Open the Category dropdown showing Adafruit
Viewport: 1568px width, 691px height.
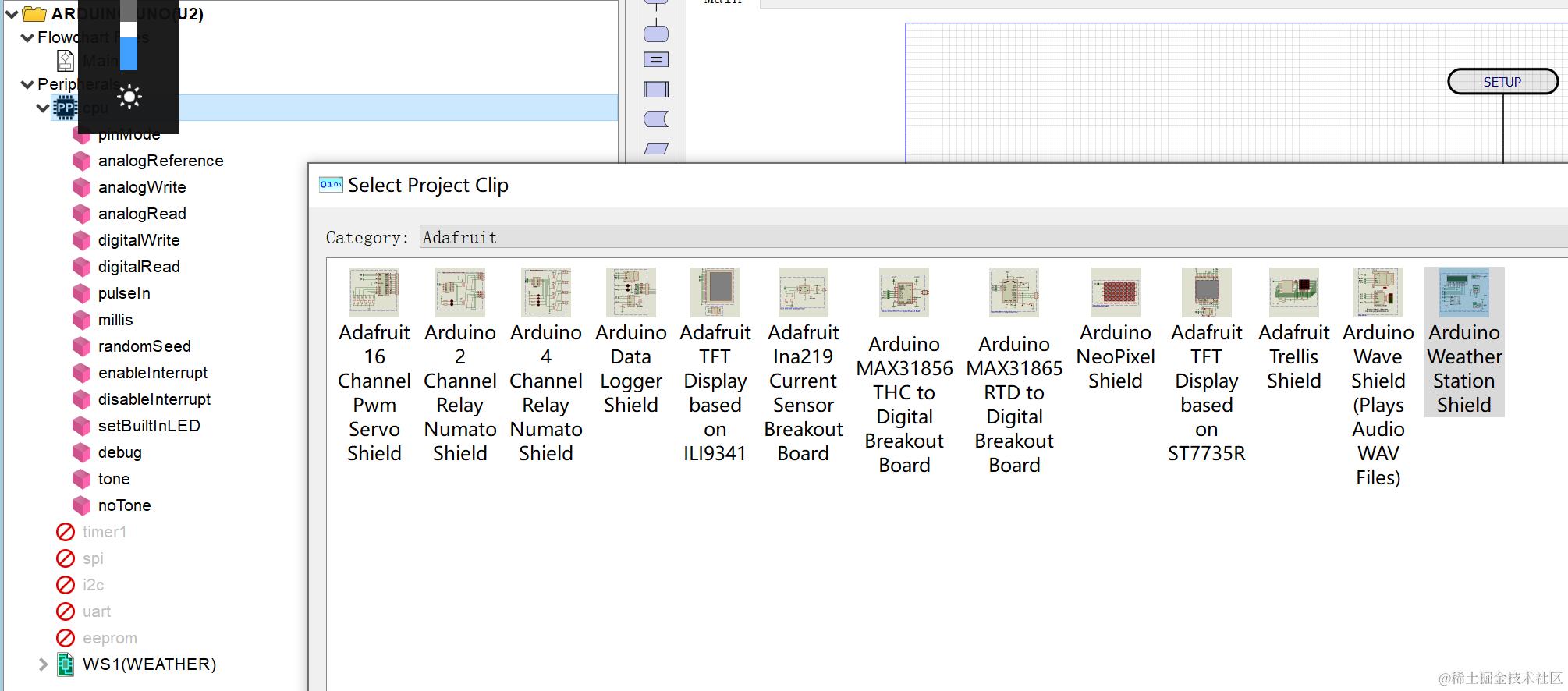click(x=993, y=237)
